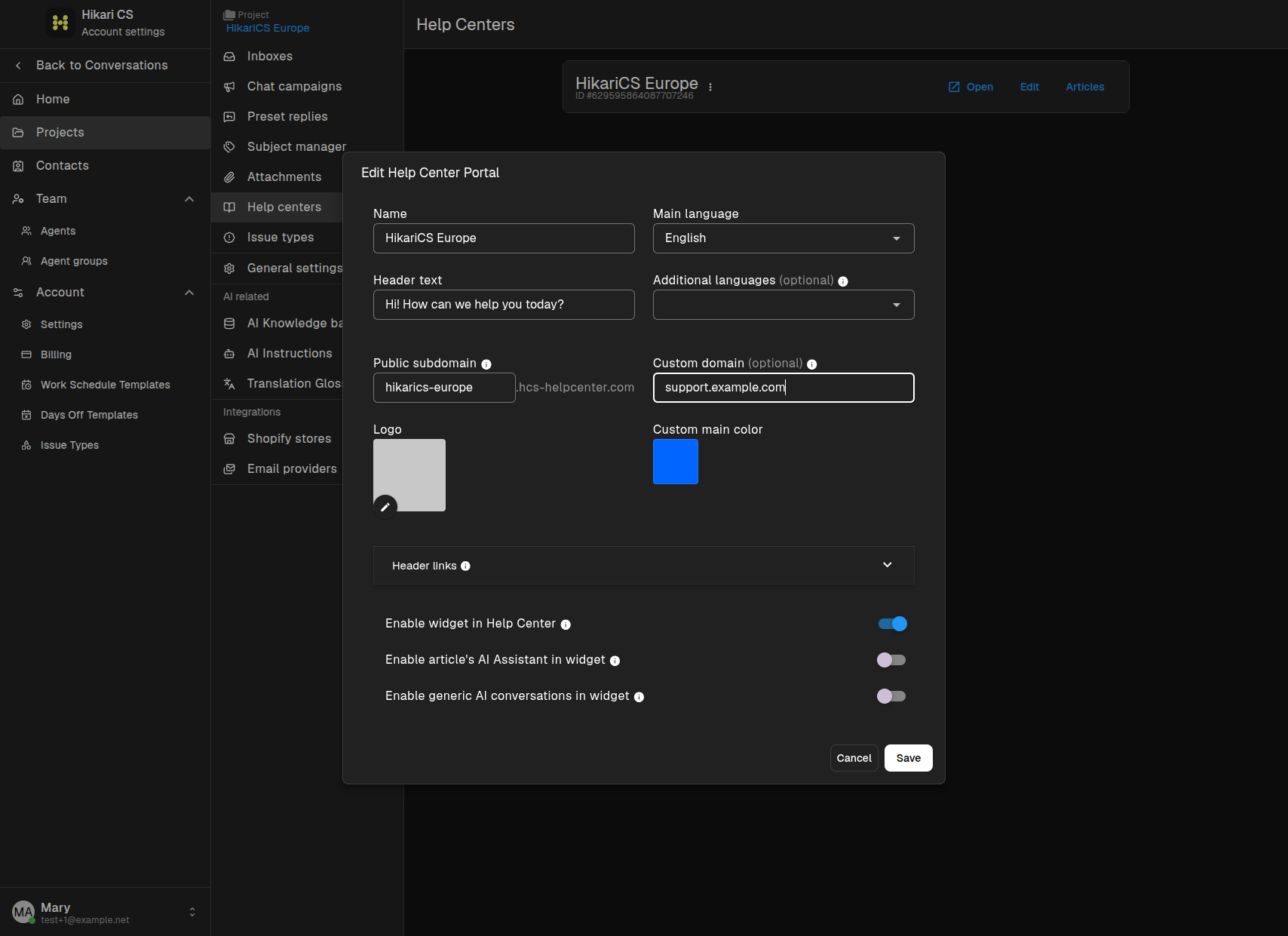Click the Shopify stores shop icon
The height and width of the screenshot is (936, 1288).
coord(229,439)
